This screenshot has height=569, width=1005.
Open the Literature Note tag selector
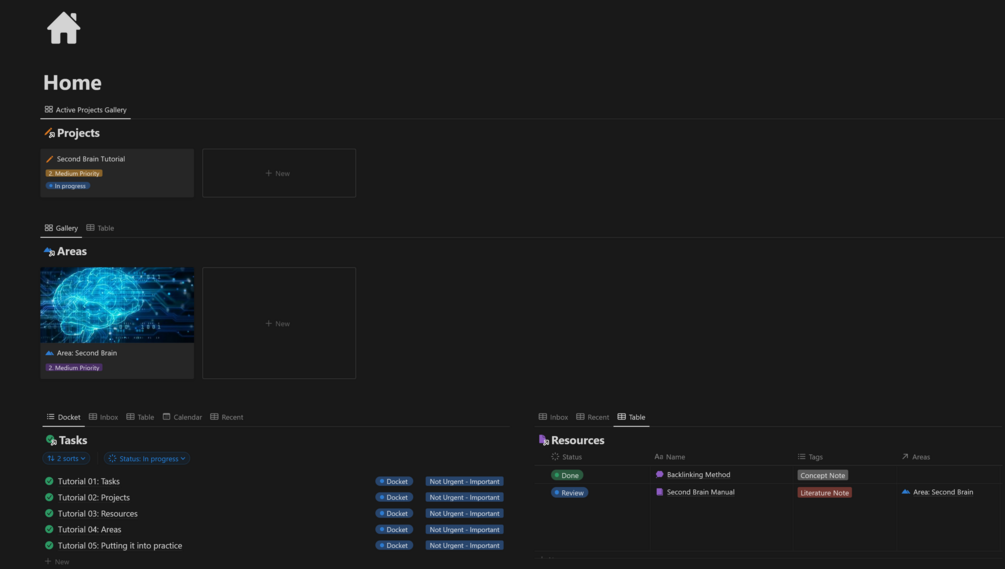[825, 493]
